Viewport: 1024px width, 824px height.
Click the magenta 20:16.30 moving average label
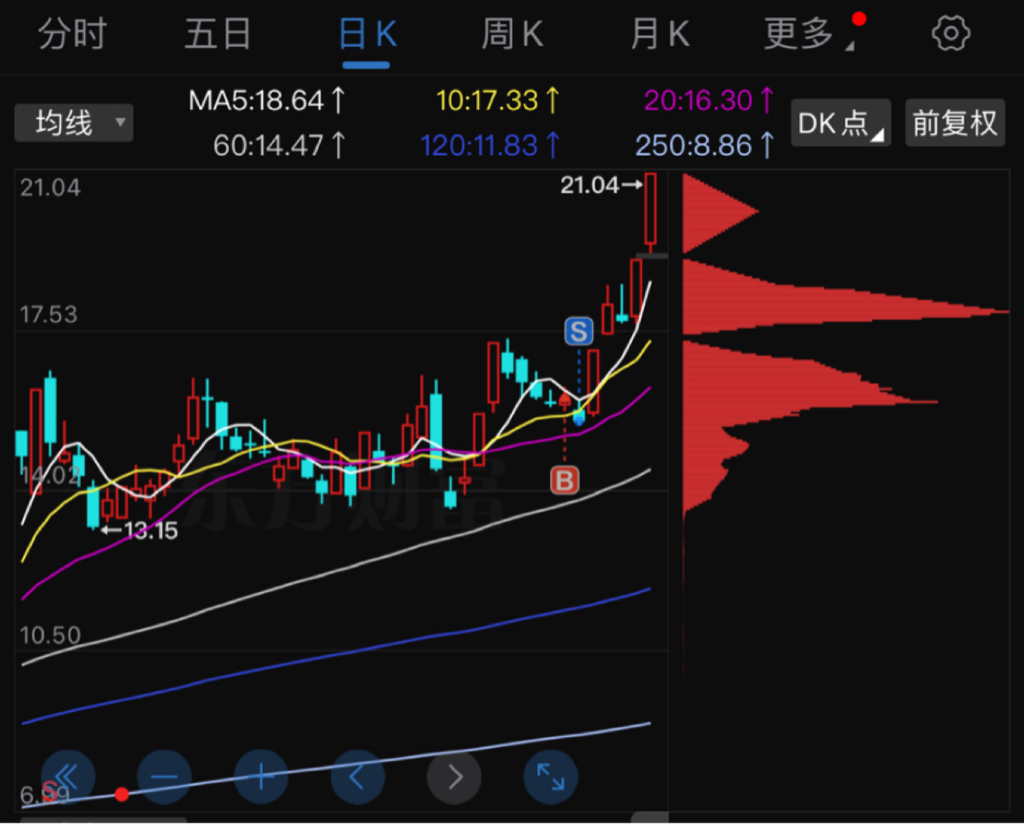click(709, 101)
